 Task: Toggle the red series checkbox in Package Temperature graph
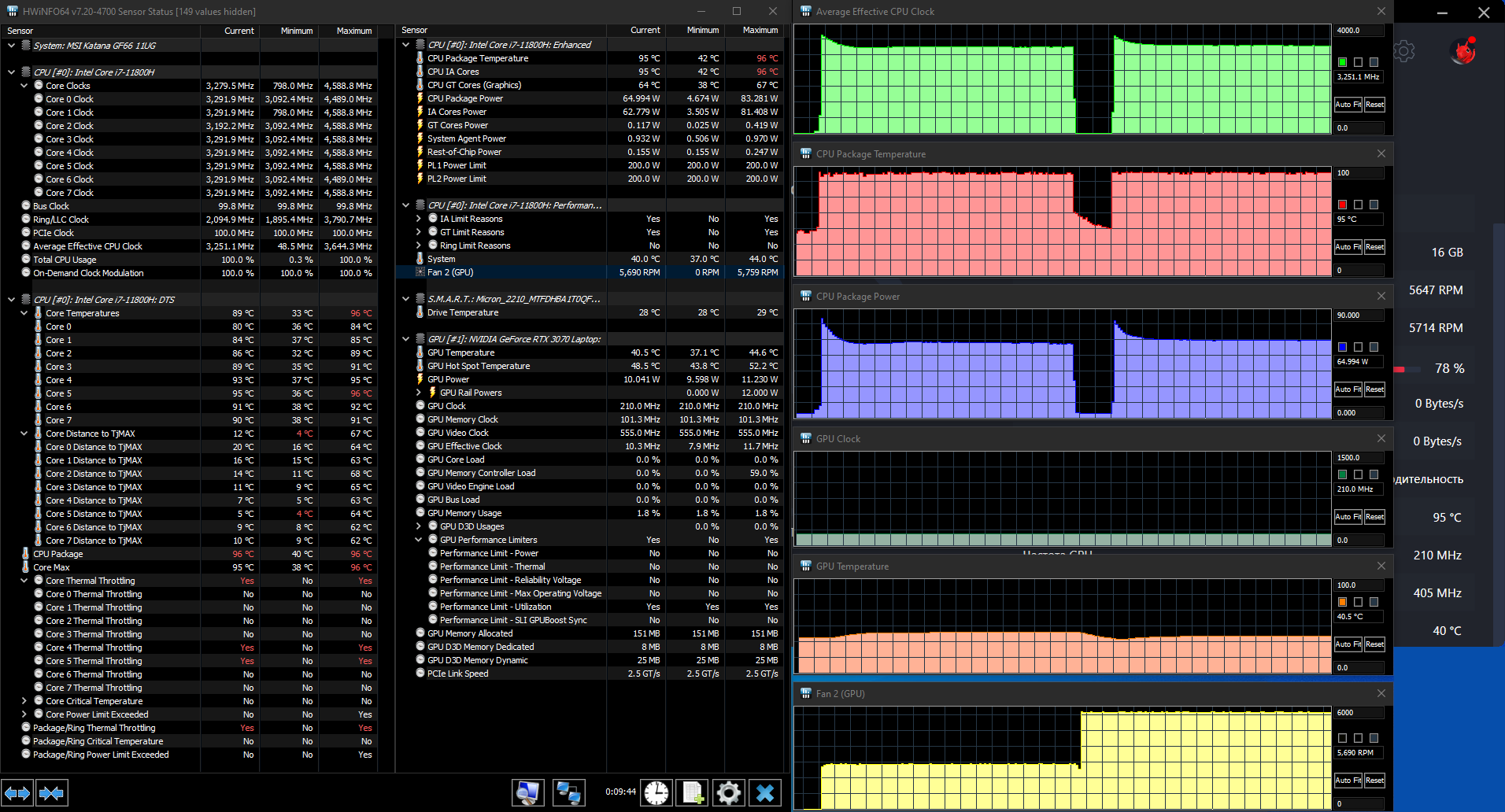pyautogui.click(x=1343, y=205)
